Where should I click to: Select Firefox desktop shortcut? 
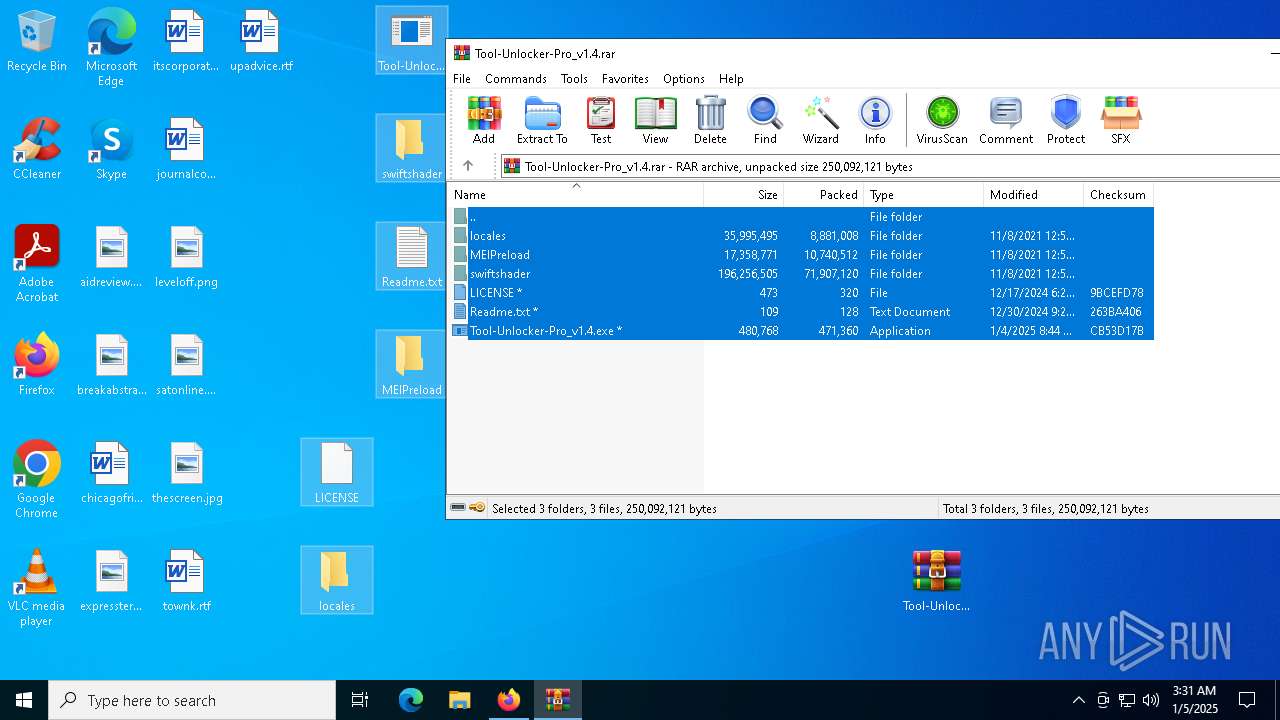(37, 364)
